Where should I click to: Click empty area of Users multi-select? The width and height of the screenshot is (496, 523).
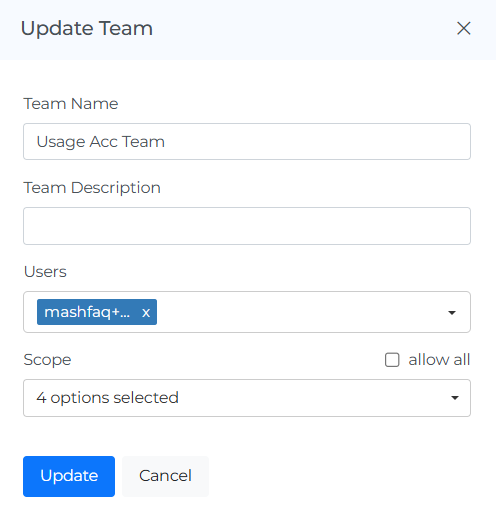[x=300, y=312]
